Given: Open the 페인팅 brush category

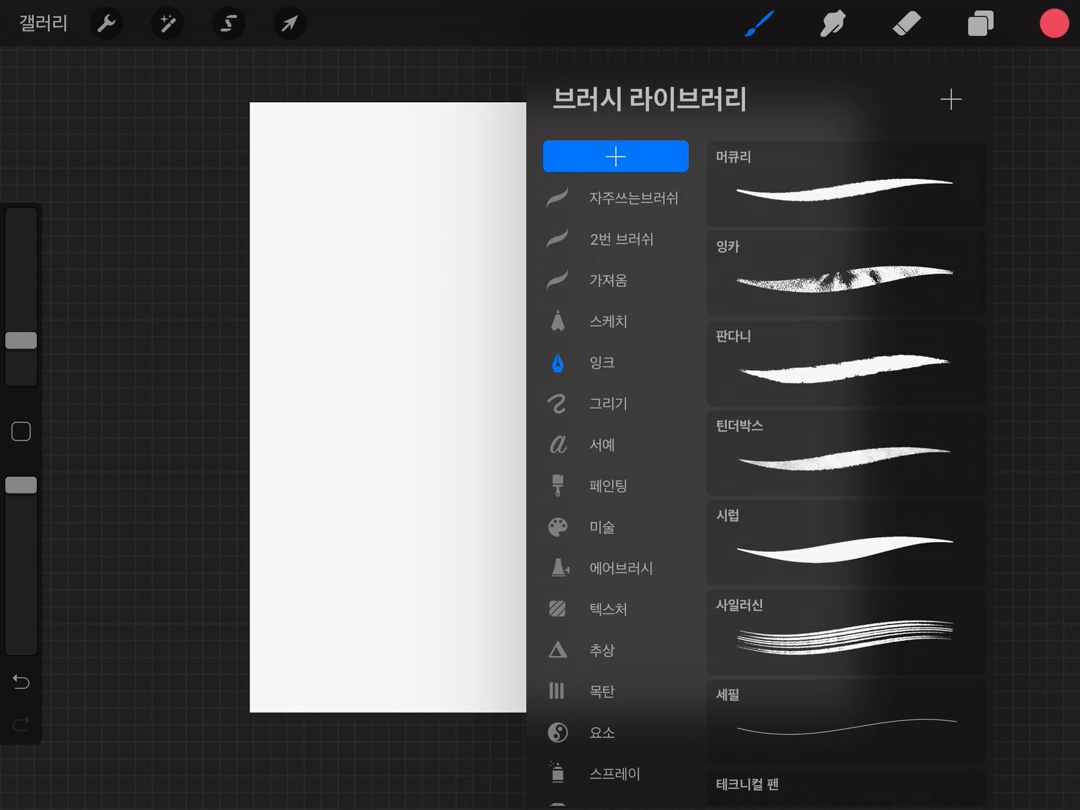Looking at the screenshot, I should pyautogui.click(x=608, y=486).
